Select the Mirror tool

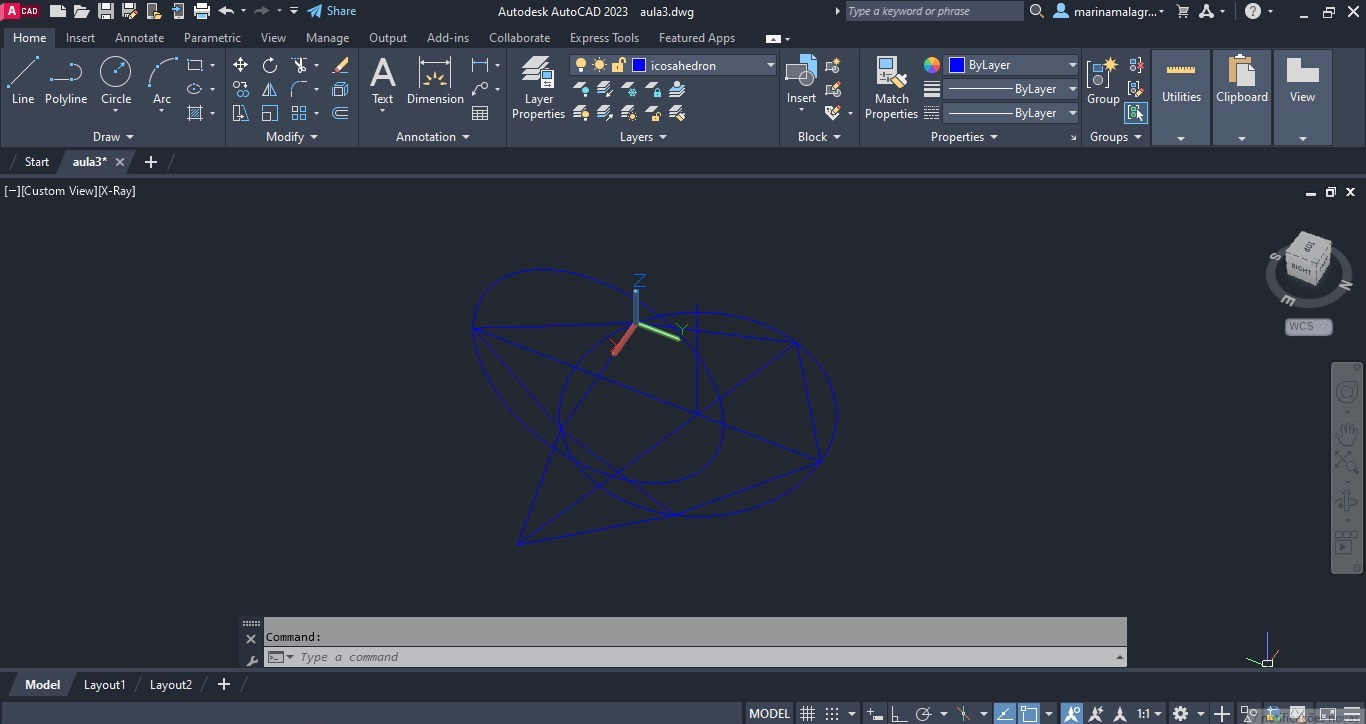(x=270, y=89)
